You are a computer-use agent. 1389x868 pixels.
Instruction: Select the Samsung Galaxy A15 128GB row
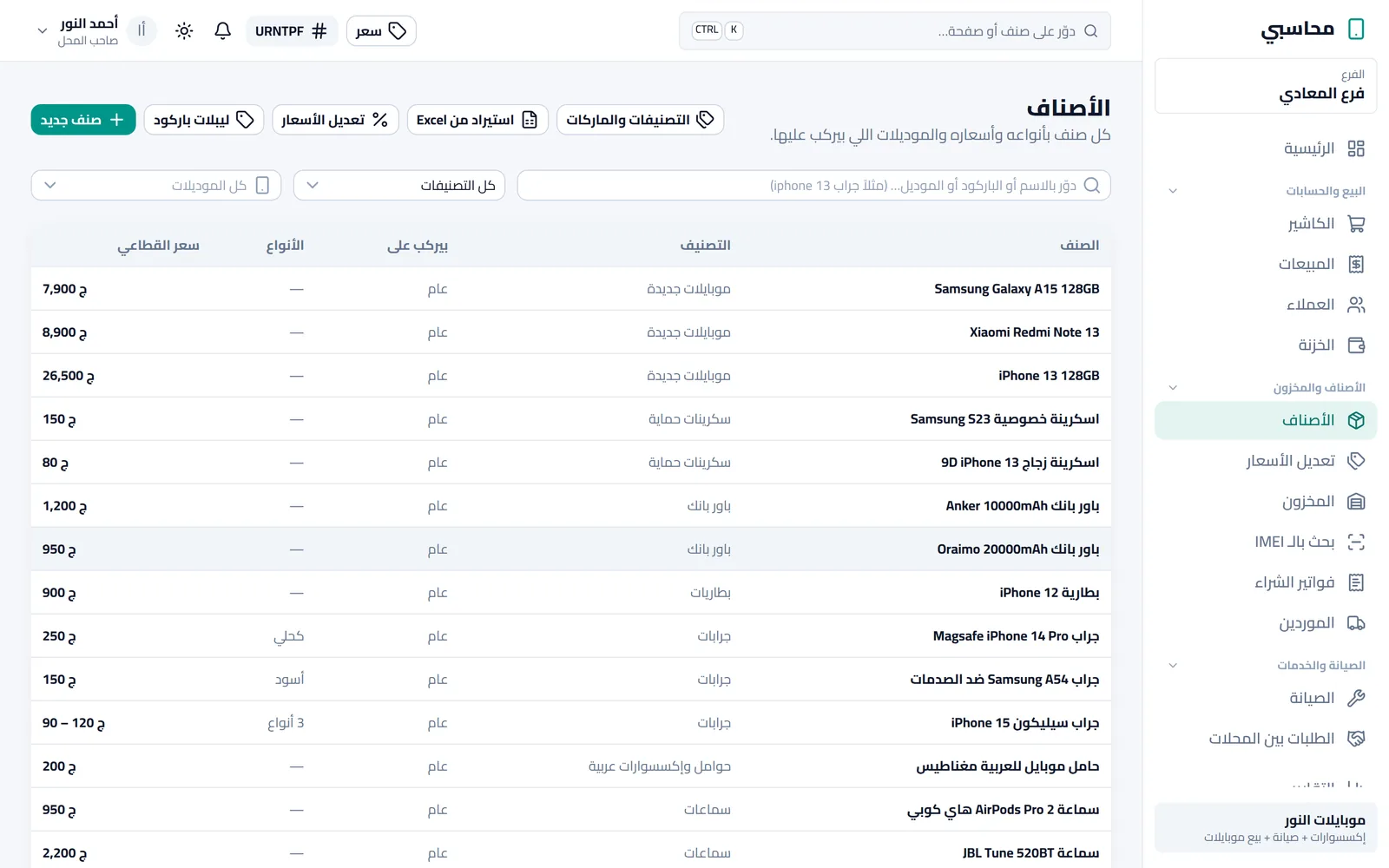coord(571,289)
